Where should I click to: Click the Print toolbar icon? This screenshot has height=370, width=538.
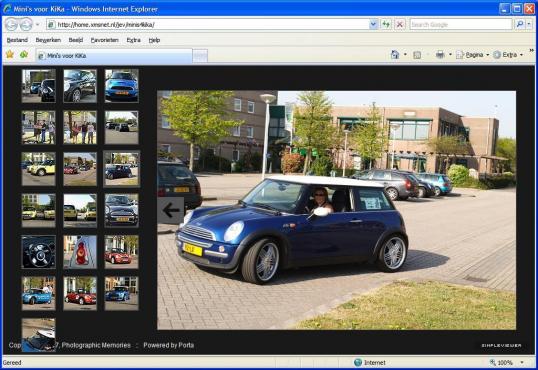(x=440, y=55)
